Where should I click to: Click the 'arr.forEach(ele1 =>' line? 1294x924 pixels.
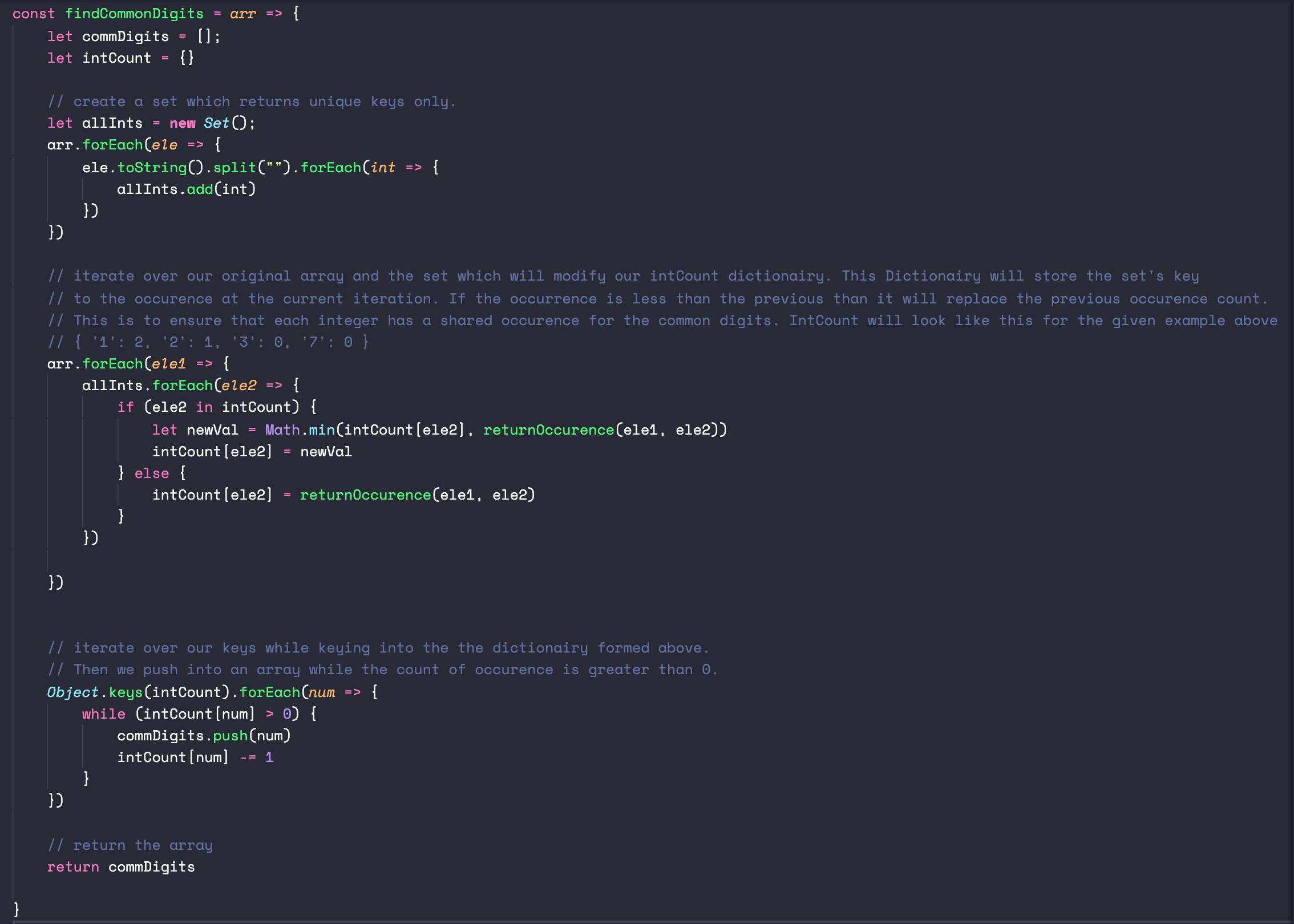tap(138, 364)
